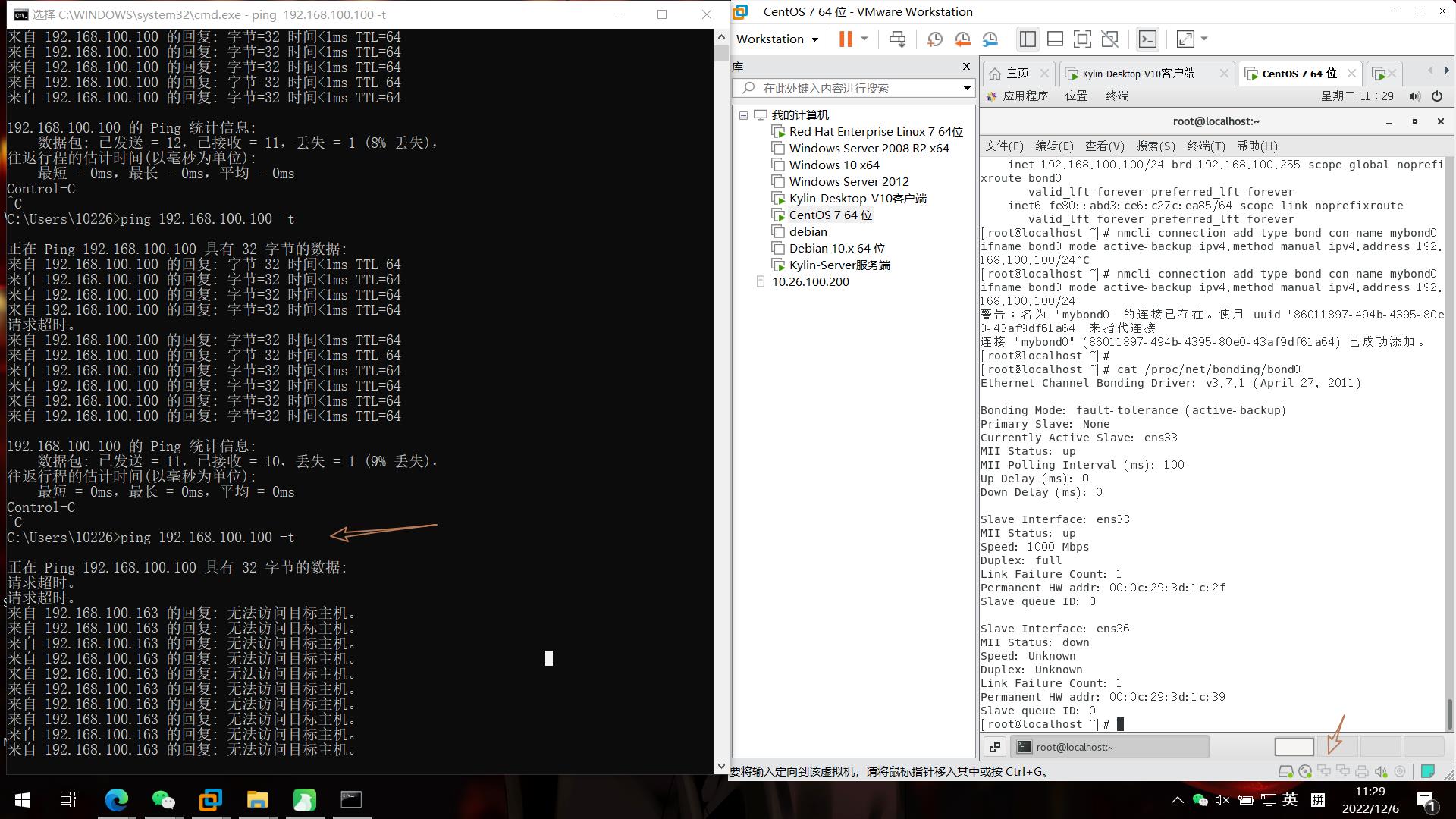Click the cmd window scroll-down arrow

[720, 766]
